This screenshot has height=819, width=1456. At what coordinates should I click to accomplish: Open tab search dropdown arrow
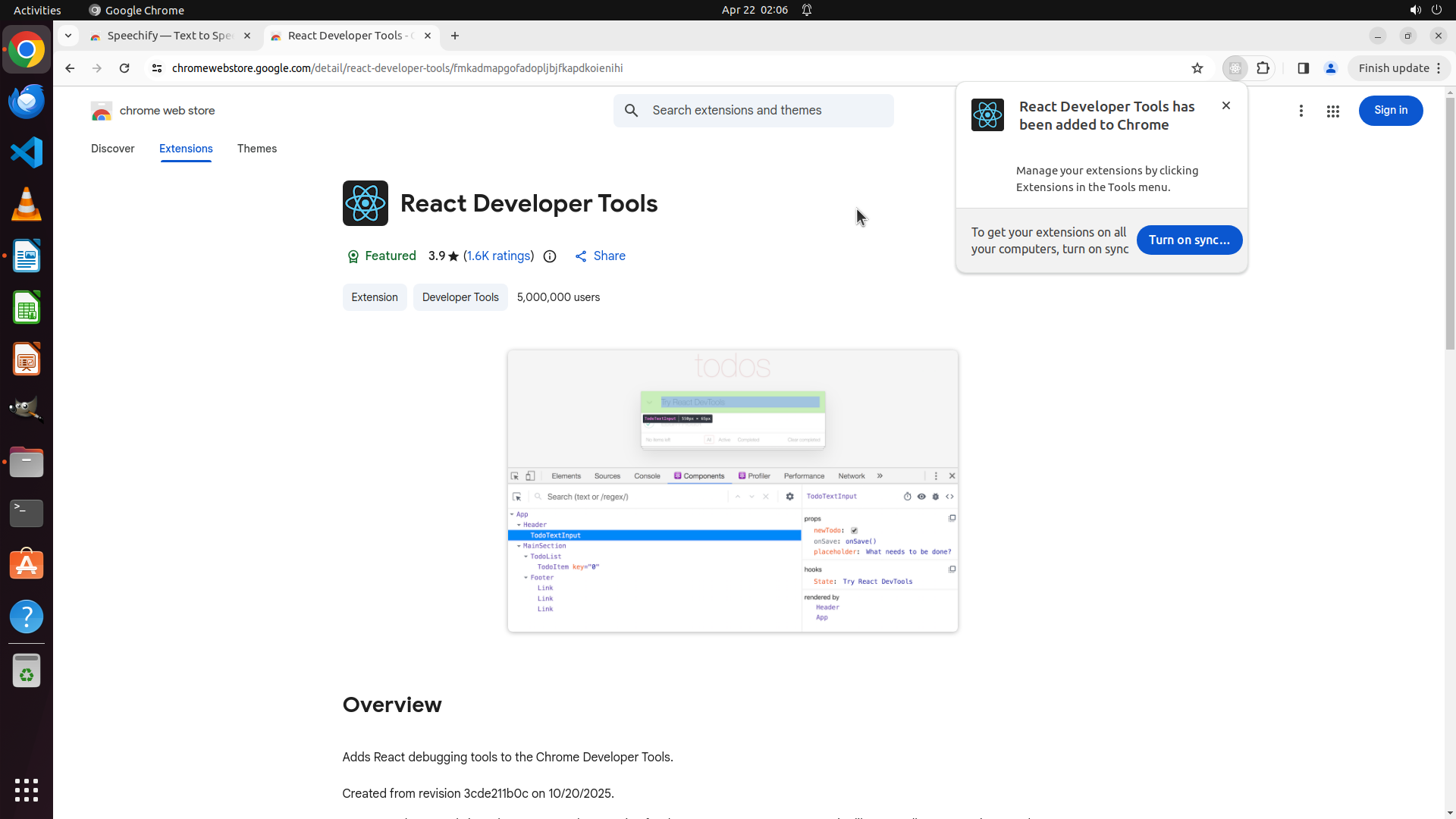coord(68,36)
